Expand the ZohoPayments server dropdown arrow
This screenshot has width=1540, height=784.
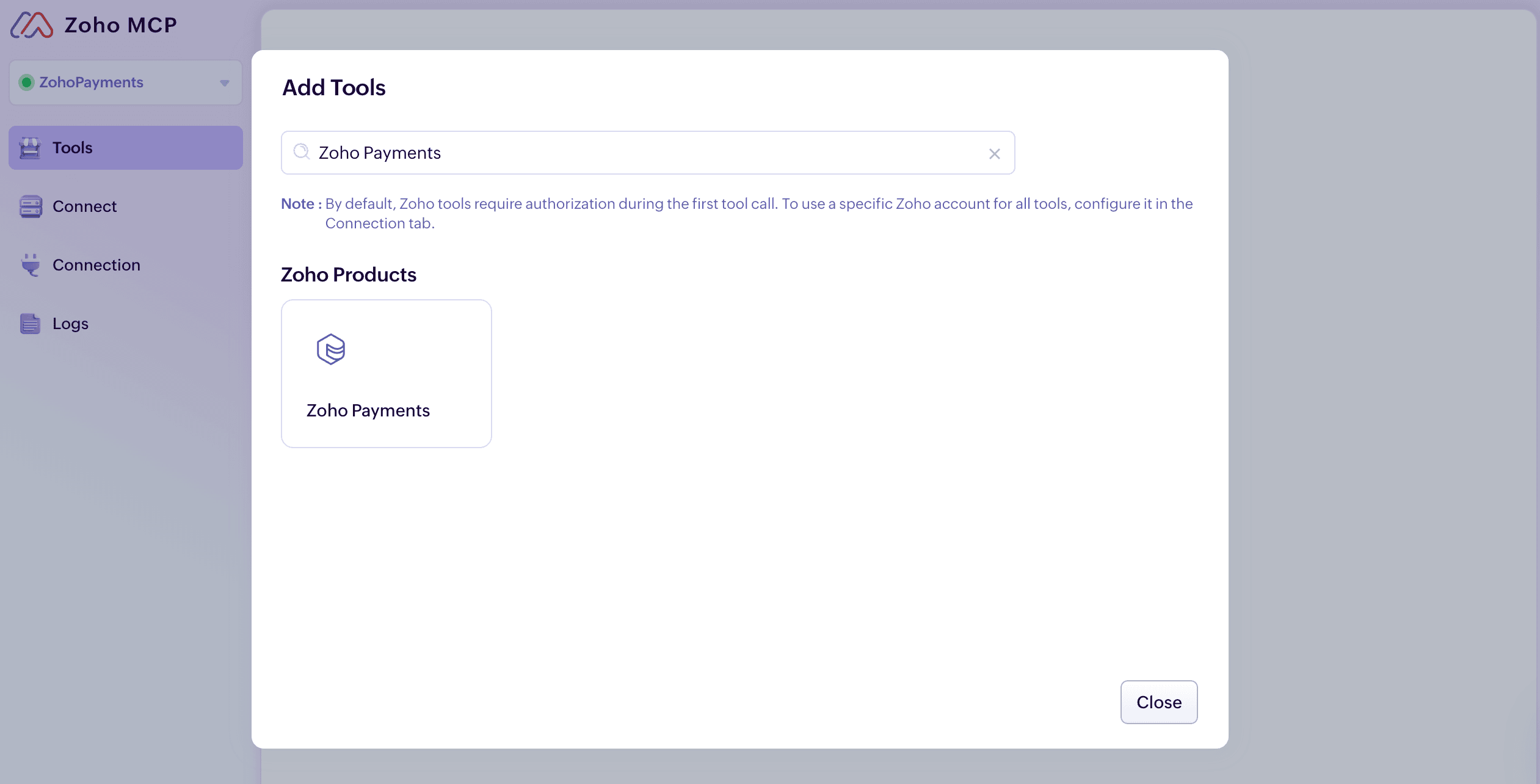pos(225,83)
